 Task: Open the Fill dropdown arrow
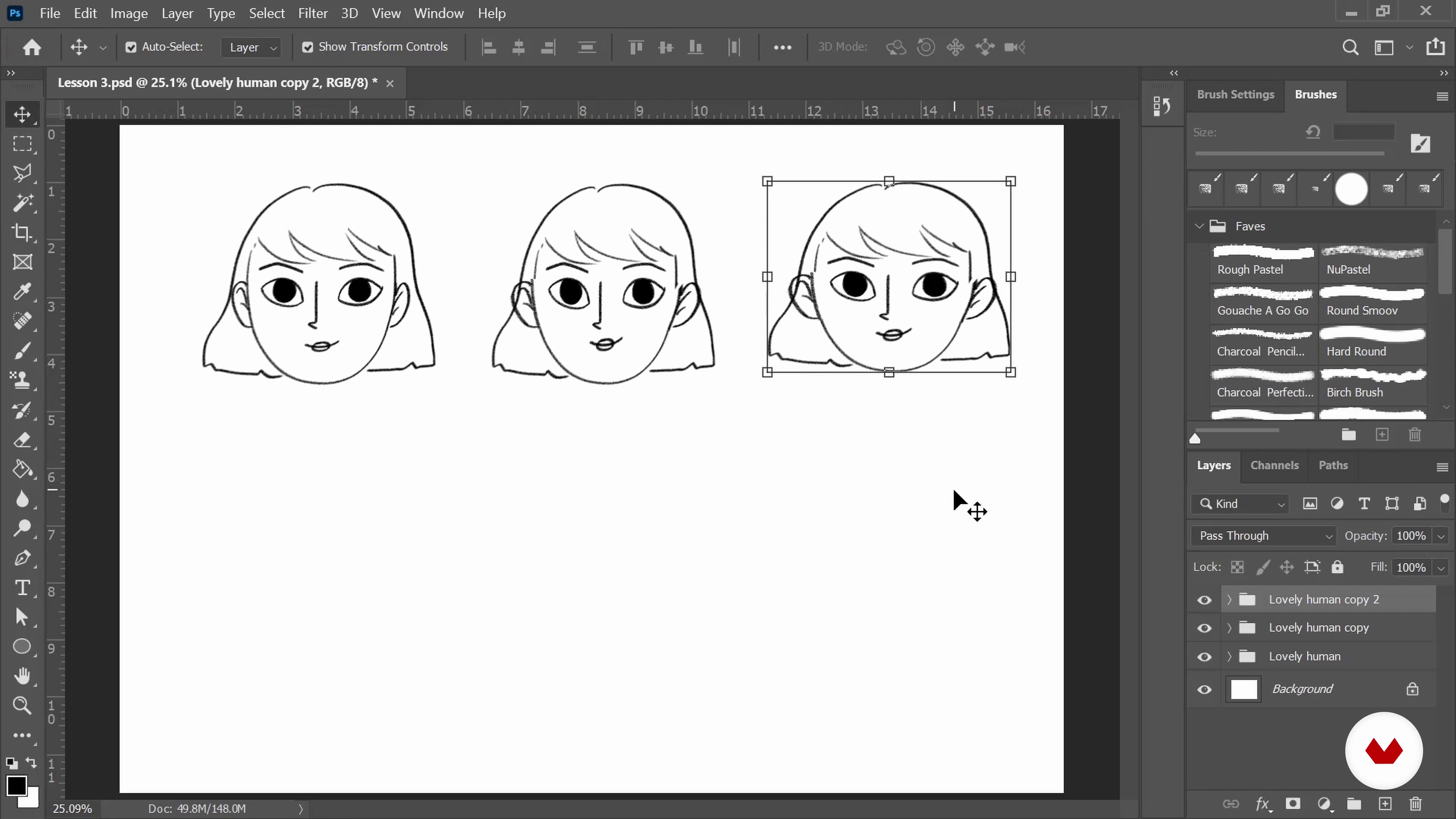[x=1441, y=568]
